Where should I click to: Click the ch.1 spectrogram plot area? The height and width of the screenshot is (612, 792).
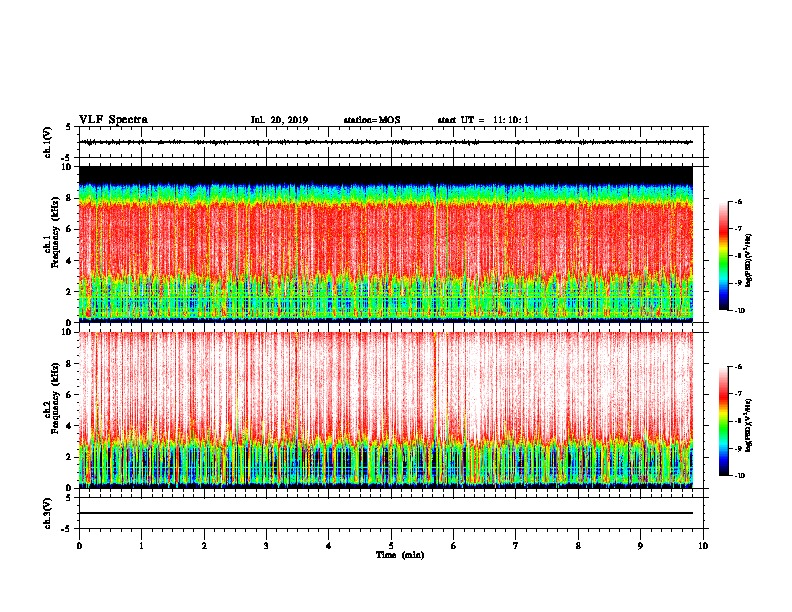pyautogui.click(x=386, y=244)
